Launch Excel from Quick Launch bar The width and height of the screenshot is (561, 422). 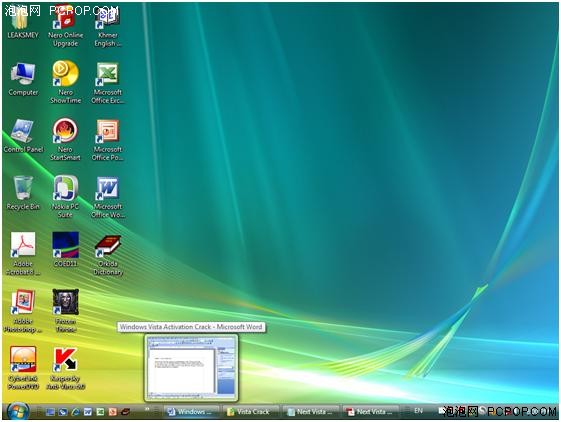tap(100, 412)
